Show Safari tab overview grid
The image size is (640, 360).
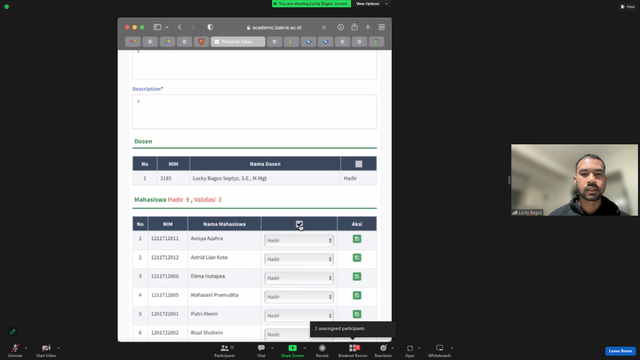coord(382,27)
